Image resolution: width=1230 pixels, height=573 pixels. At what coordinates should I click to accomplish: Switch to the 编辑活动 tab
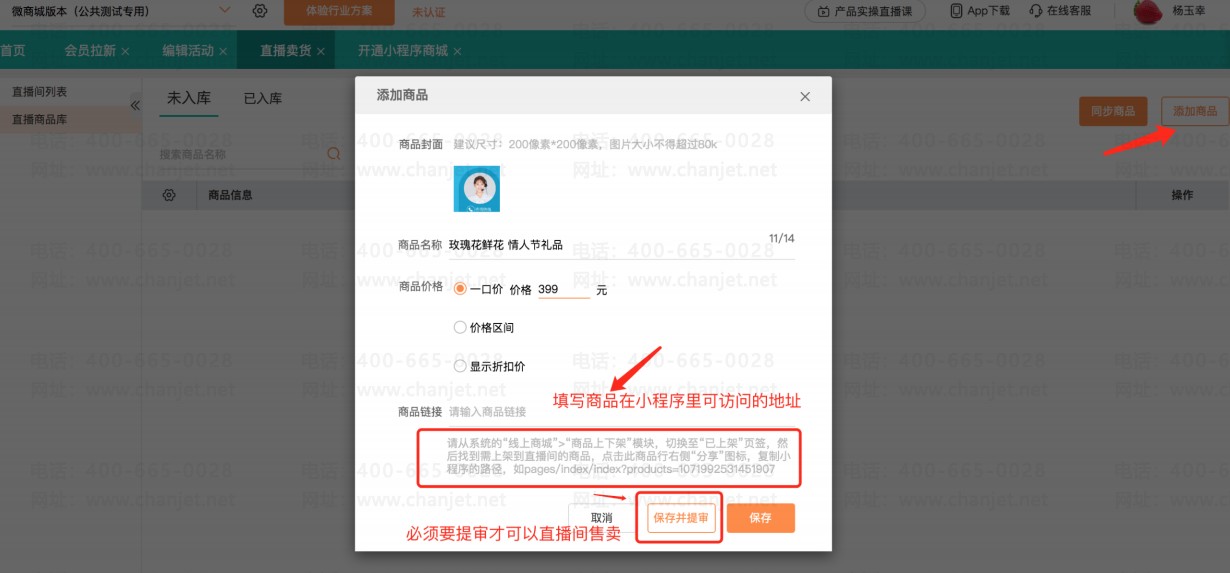pyautogui.click(x=188, y=50)
